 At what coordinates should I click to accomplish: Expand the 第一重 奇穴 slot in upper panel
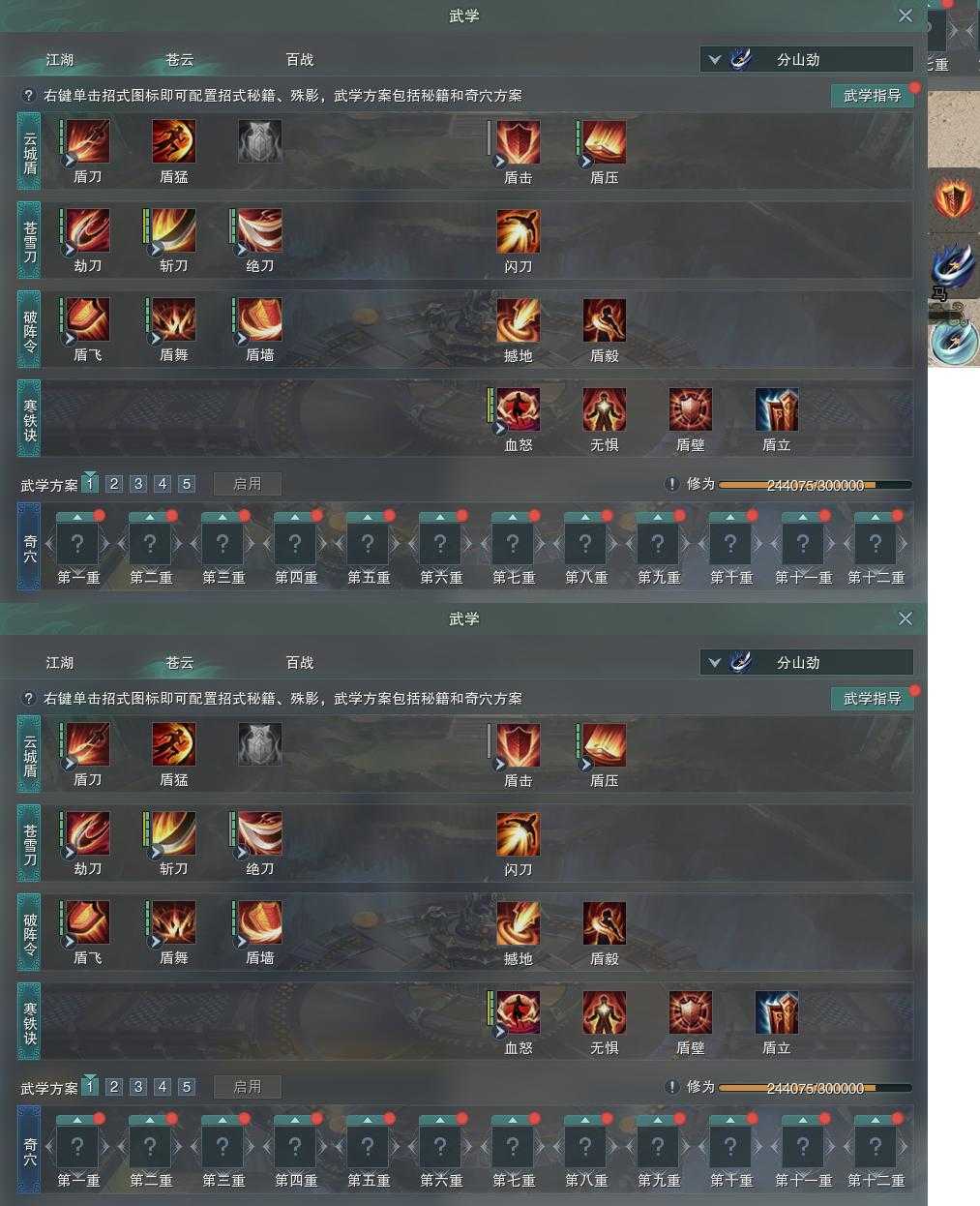(77, 544)
